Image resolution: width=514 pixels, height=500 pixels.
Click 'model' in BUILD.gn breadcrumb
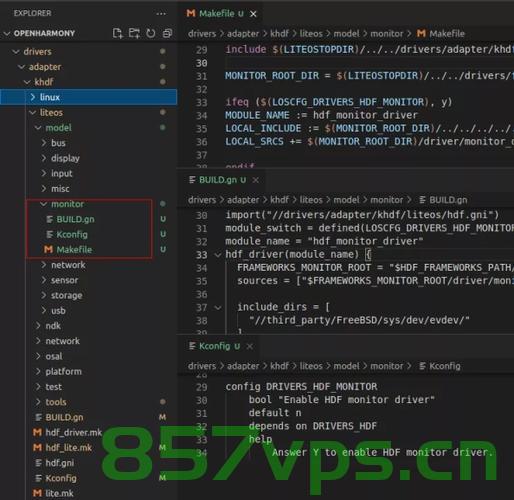[x=346, y=200]
